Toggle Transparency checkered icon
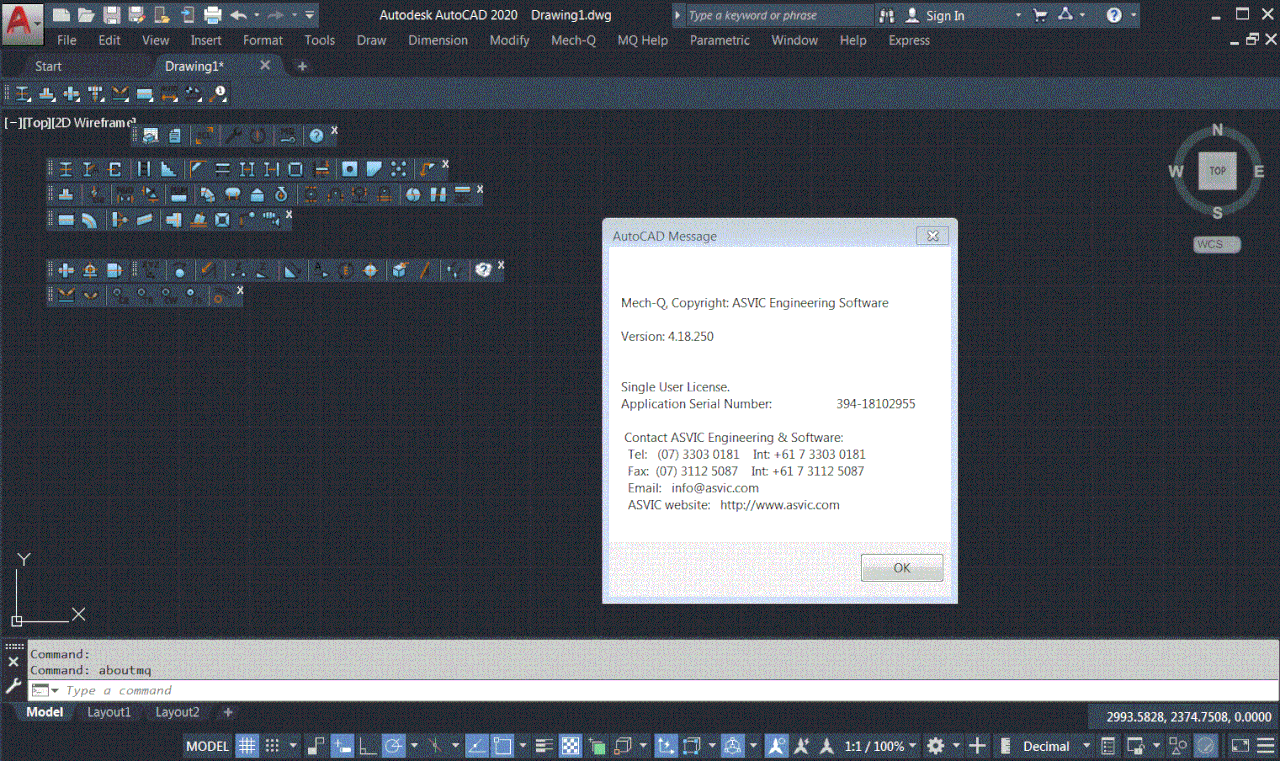 click(570, 746)
